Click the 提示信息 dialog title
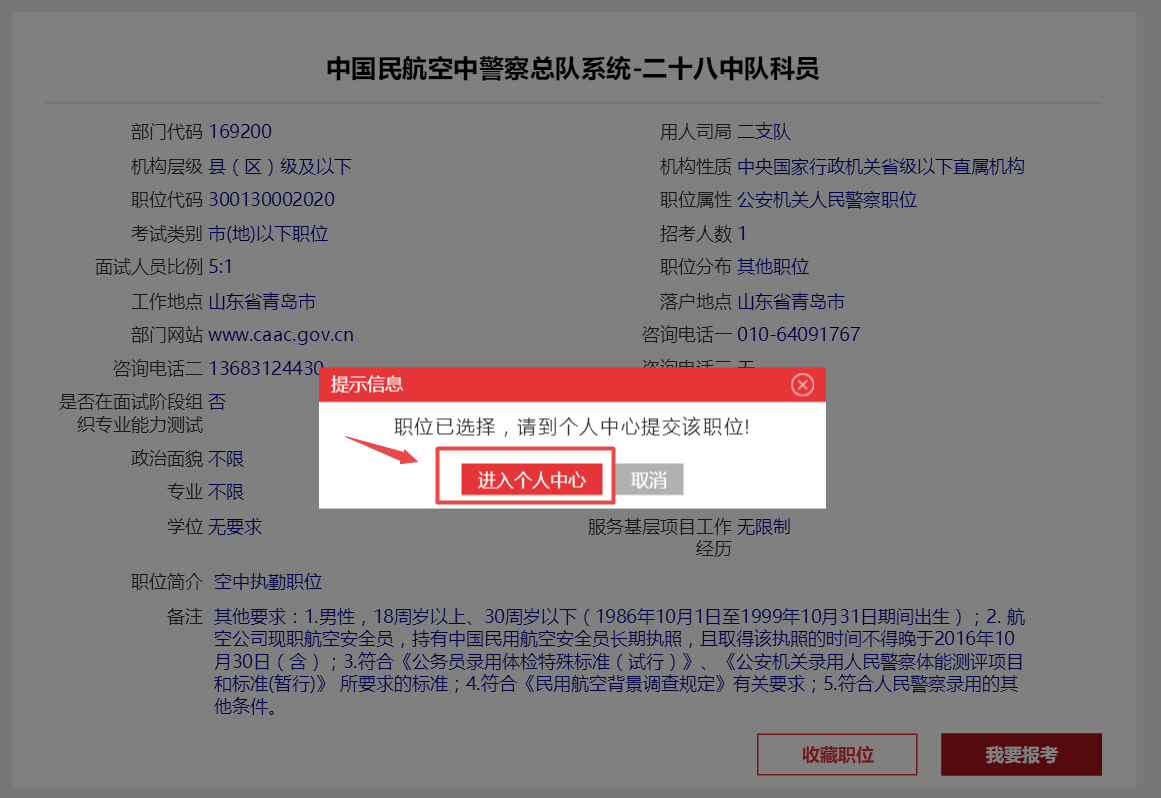This screenshot has width=1161, height=798. pyautogui.click(x=367, y=384)
